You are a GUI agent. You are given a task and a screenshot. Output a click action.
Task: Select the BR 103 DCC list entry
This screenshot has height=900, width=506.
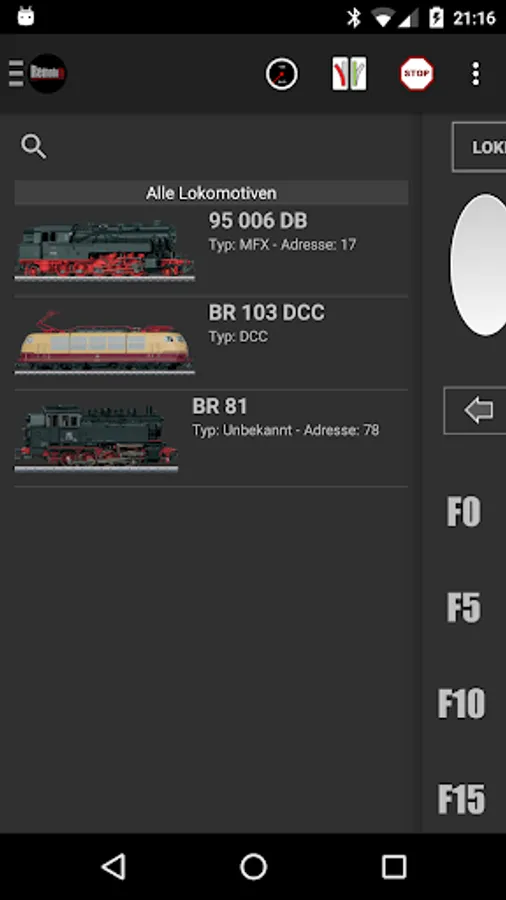coord(211,343)
